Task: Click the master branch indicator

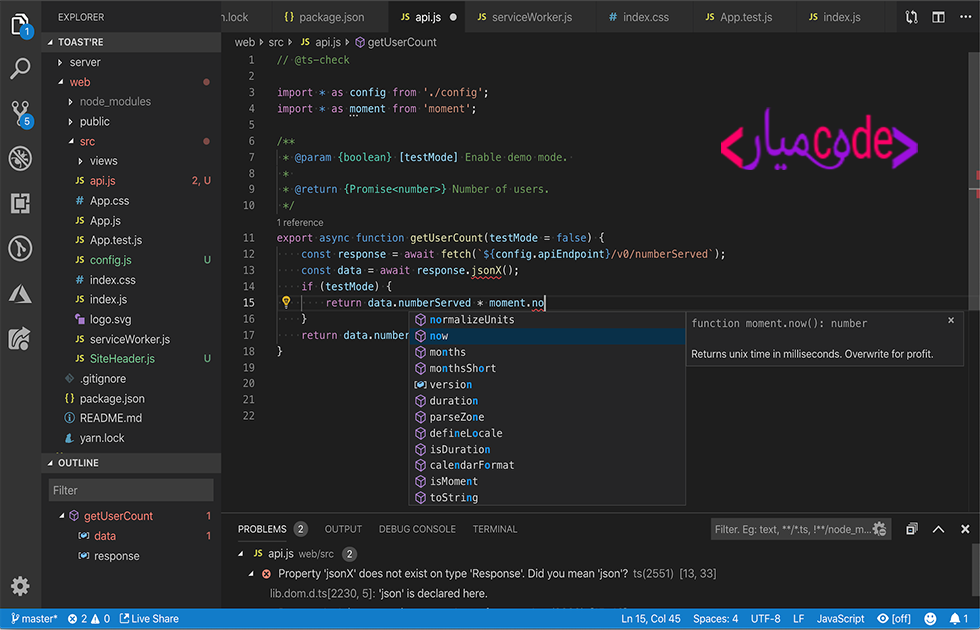Action: coord(34,619)
